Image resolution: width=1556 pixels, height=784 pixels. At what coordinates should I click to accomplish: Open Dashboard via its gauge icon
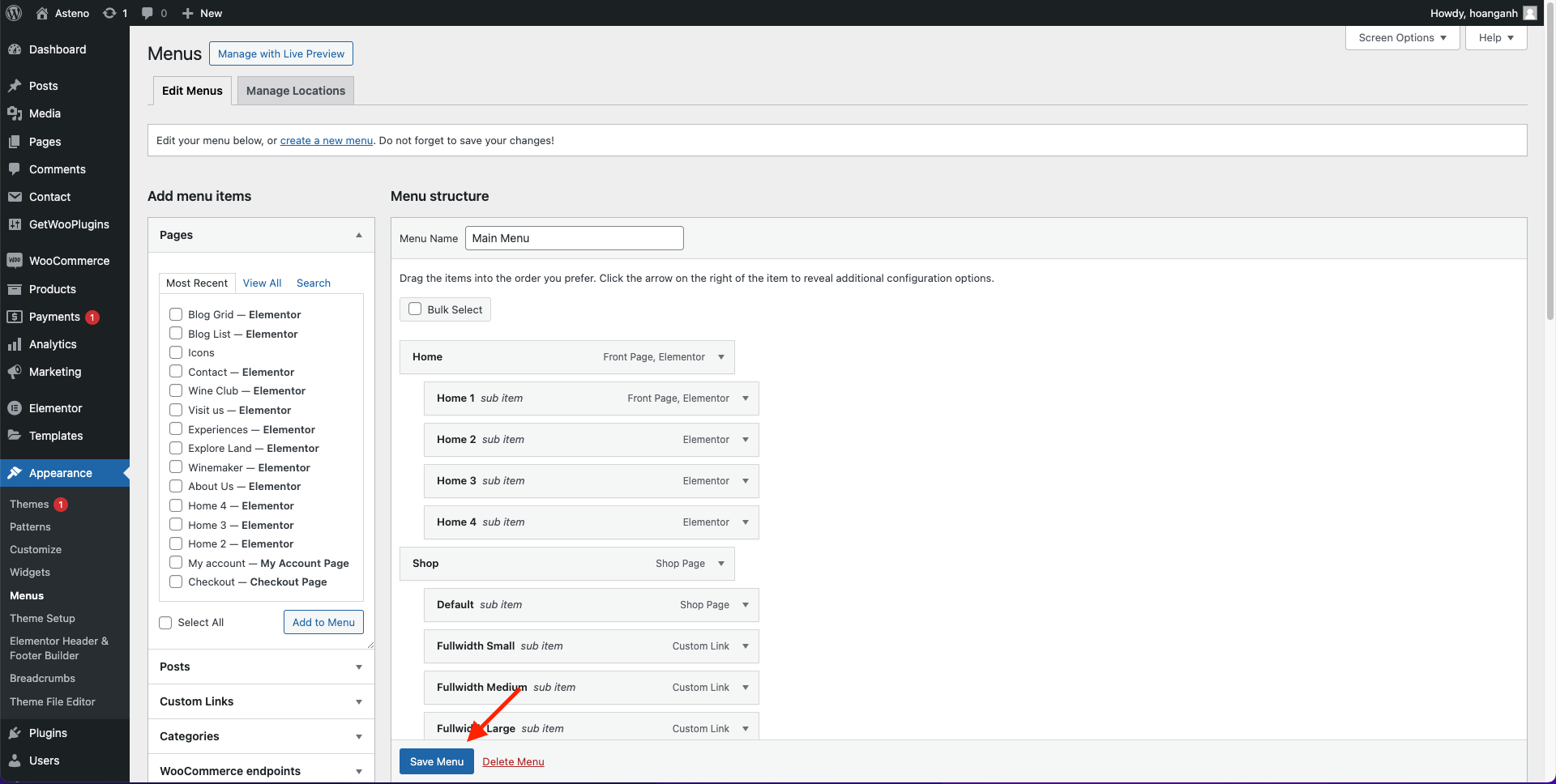coord(15,49)
